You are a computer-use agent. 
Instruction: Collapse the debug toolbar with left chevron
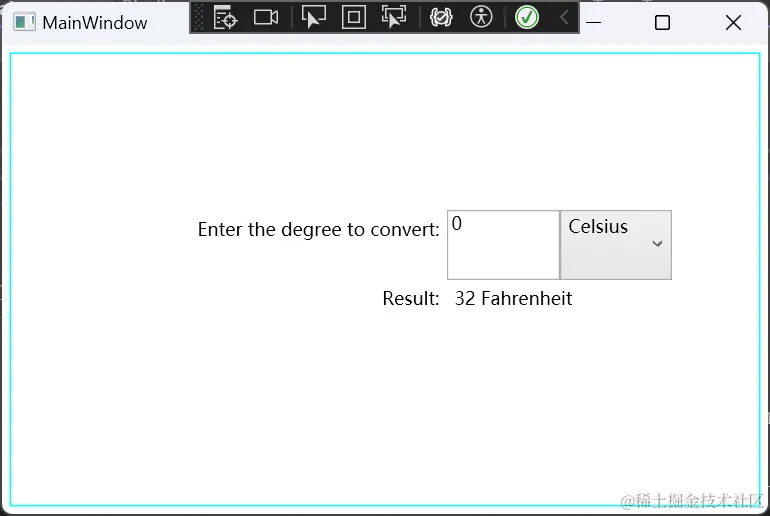coord(564,18)
